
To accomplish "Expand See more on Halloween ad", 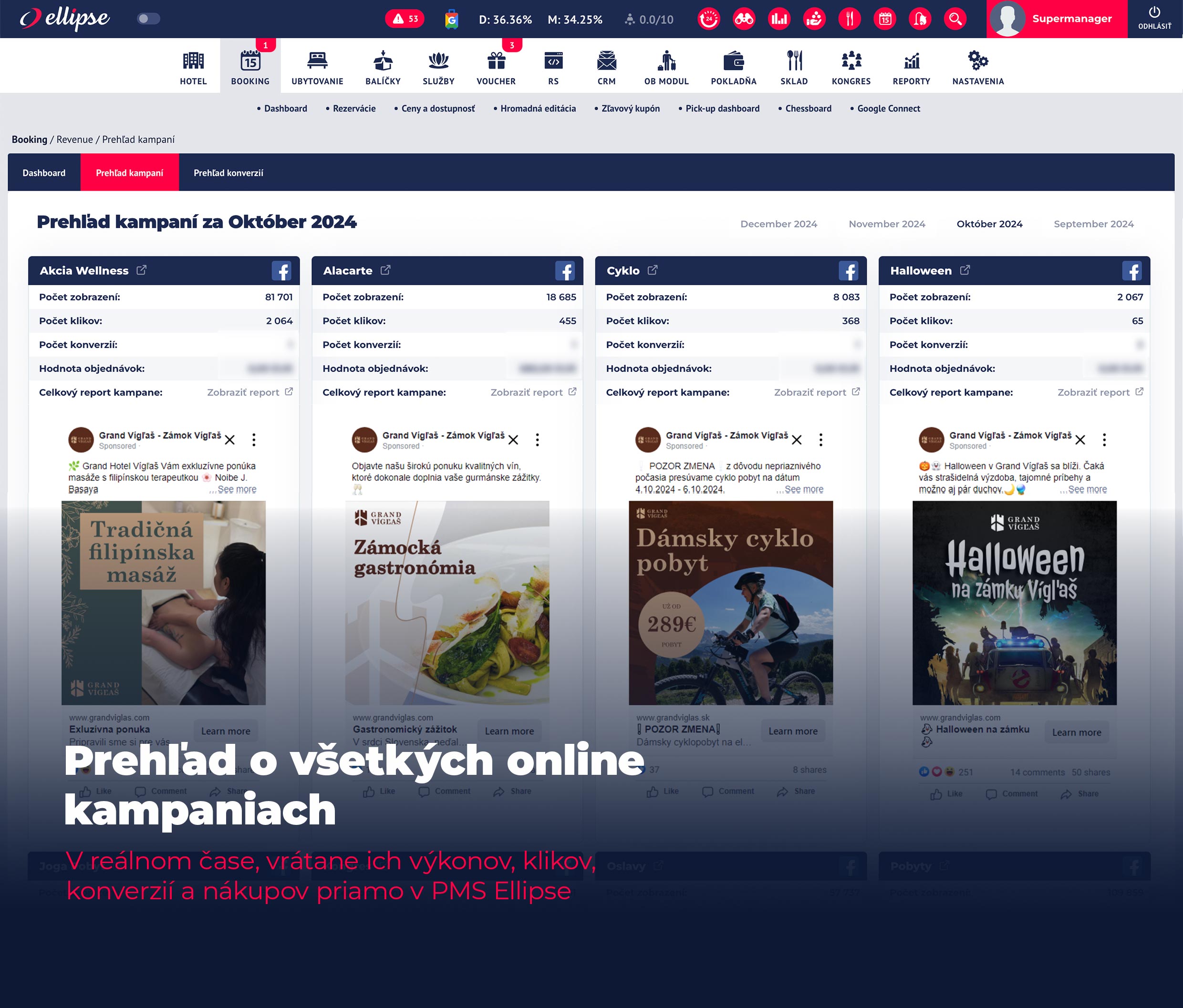I will pyautogui.click(x=1087, y=489).
